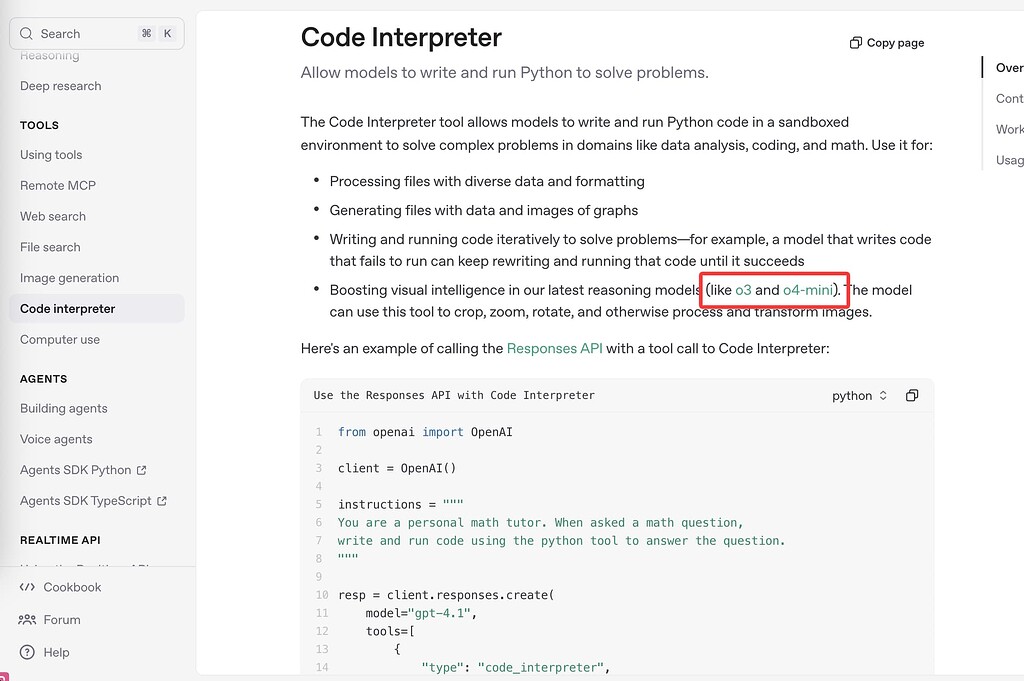Click the 'resp = client.responses.create(' line
Image resolution: width=1024 pixels, height=681 pixels.
(x=446, y=595)
